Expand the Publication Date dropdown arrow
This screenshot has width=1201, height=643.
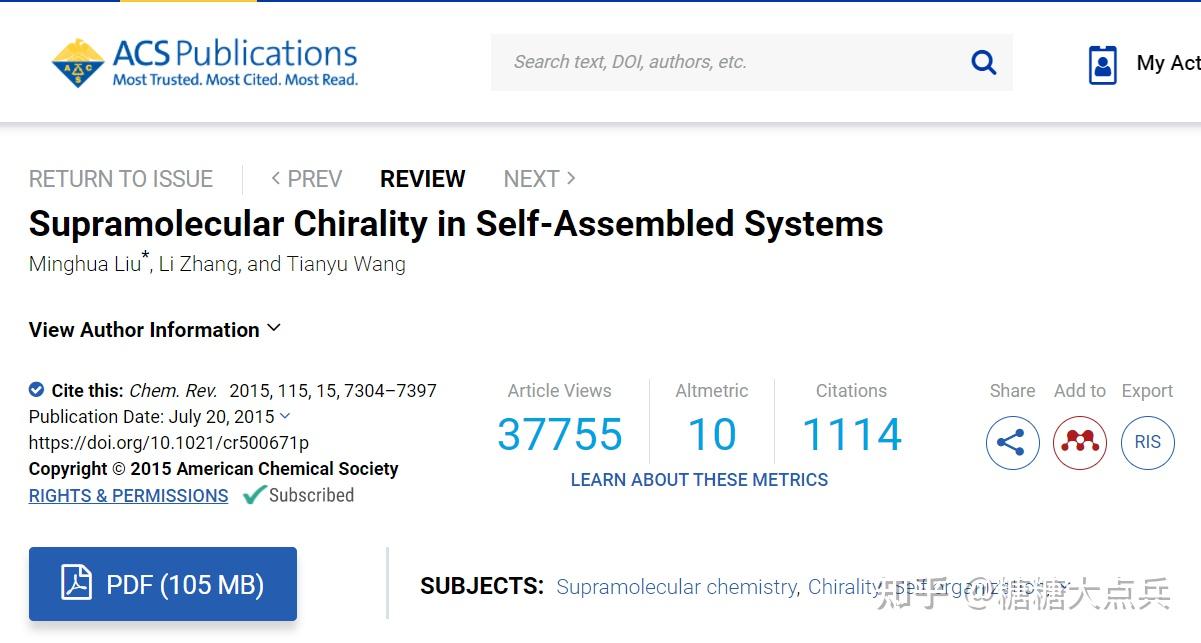[285, 416]
